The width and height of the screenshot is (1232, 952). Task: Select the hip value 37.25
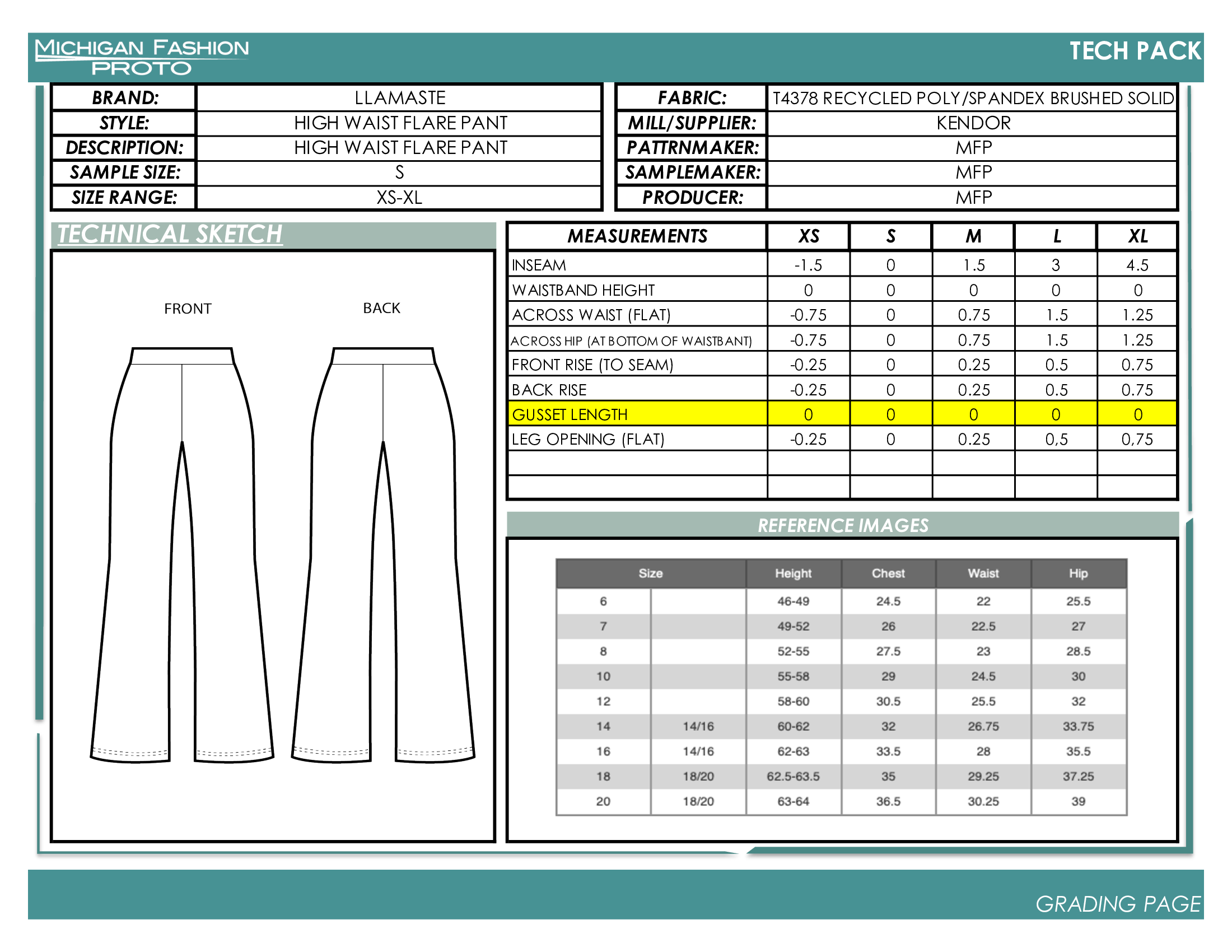coord(1078,776)
